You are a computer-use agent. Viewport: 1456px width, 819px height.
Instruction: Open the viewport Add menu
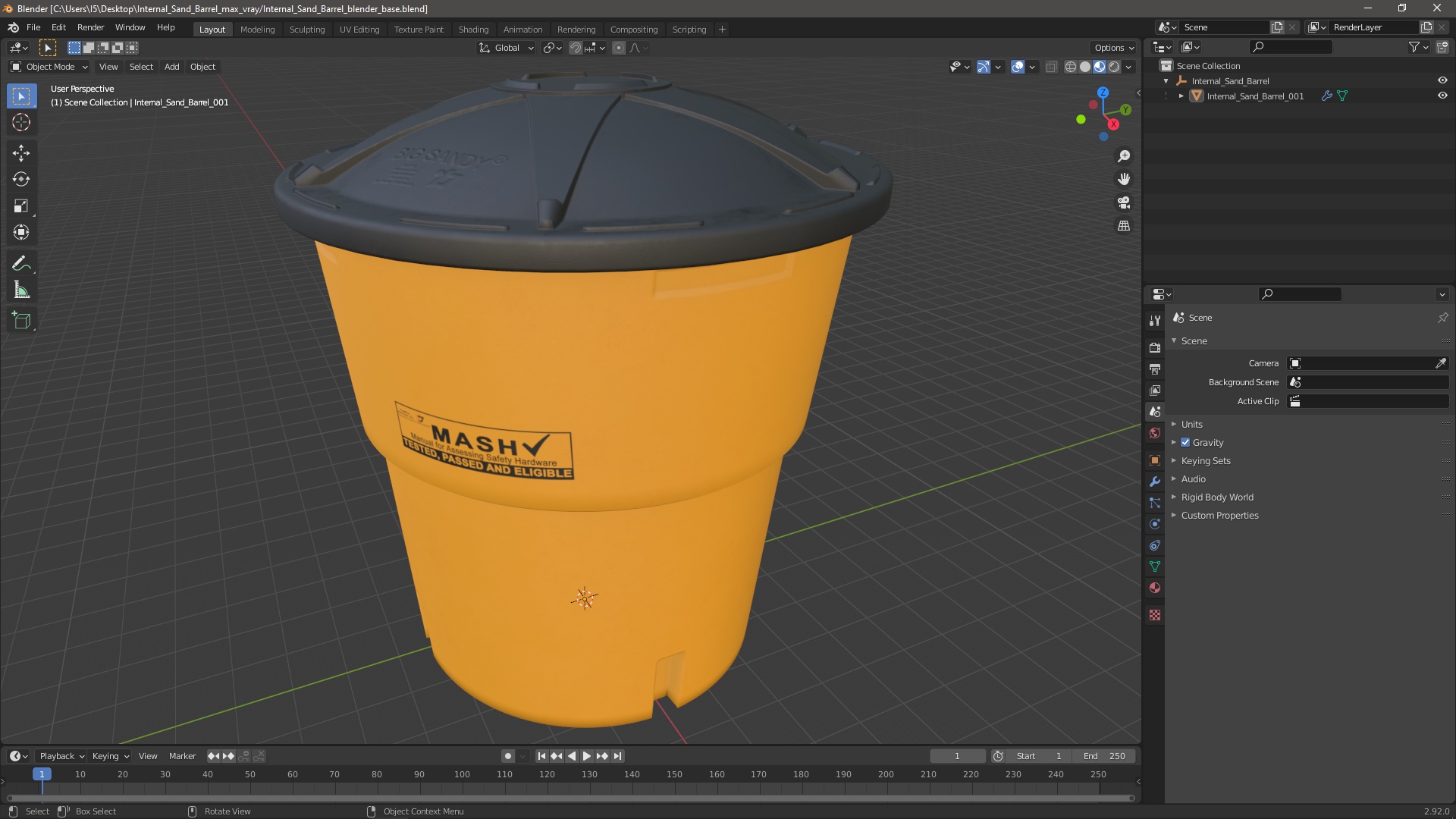(172, 67)
